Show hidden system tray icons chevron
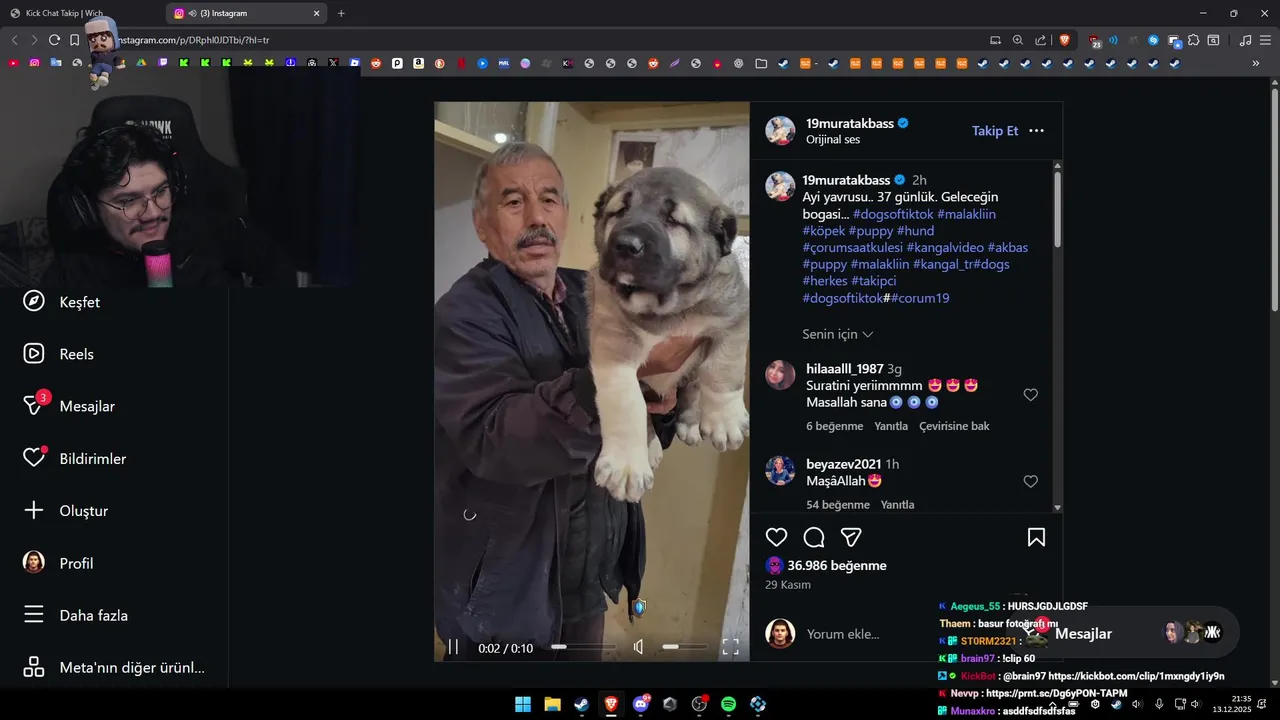This screenshot has height=720, width=1280. point(1052,704)
